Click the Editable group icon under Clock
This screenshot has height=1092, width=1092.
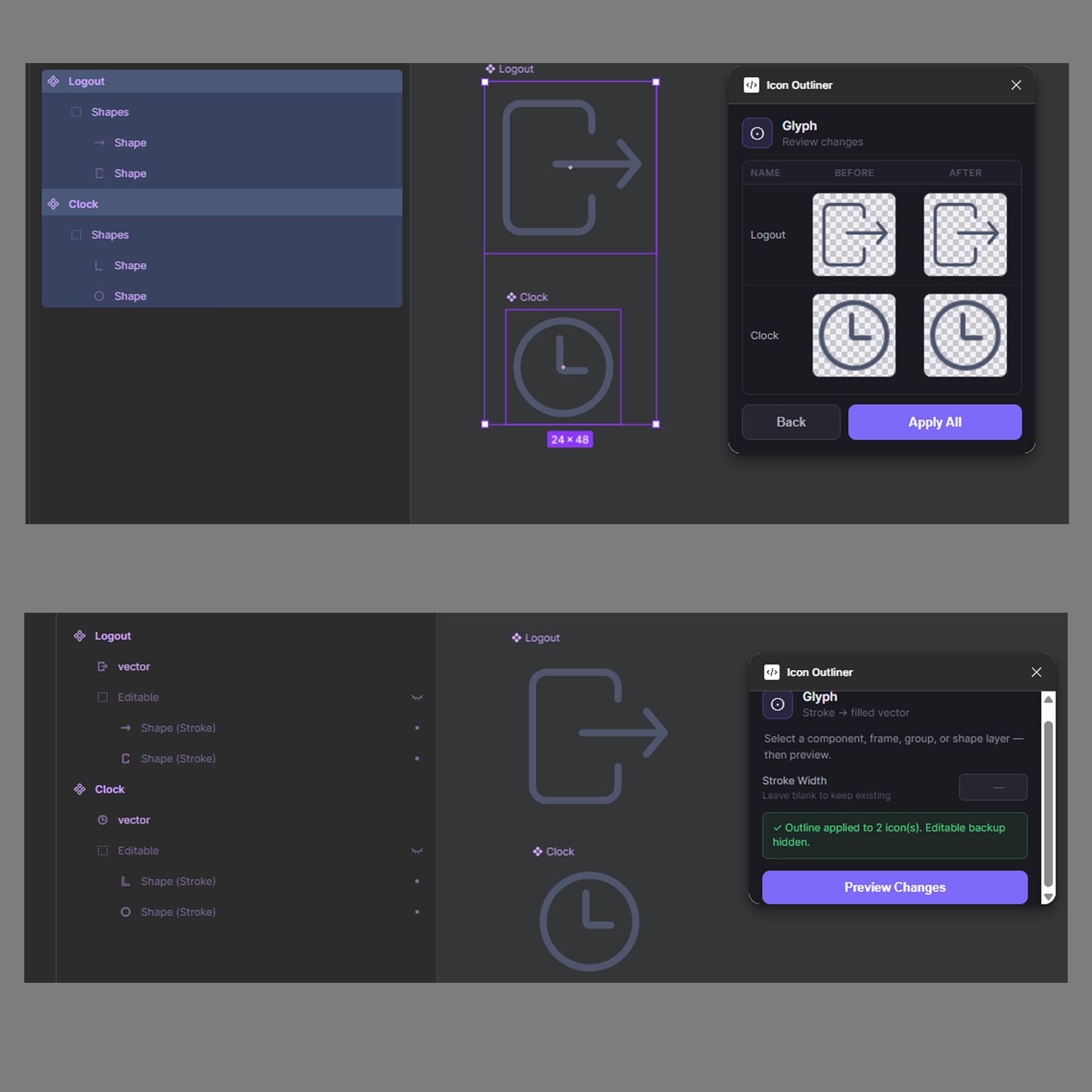(x=103, y=851)
